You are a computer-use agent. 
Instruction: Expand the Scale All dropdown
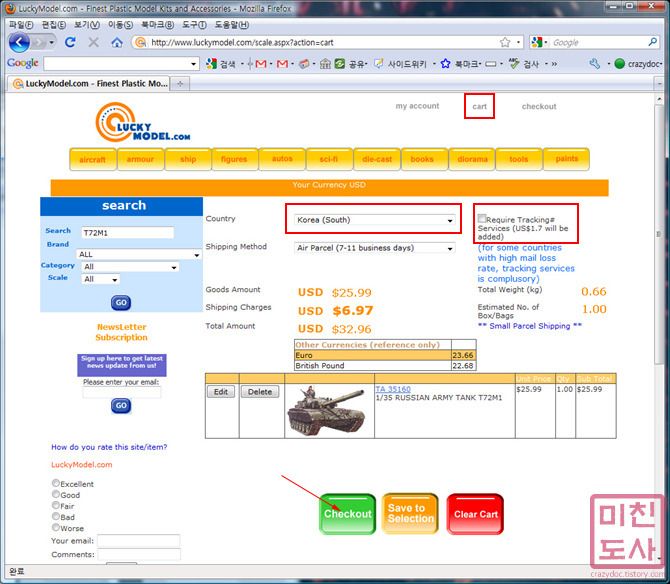coord(100,279)
